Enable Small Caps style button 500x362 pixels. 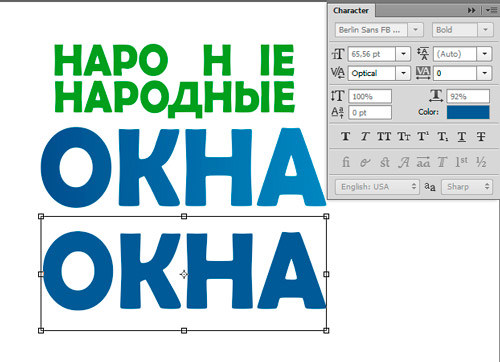click(x=404, y=136)
